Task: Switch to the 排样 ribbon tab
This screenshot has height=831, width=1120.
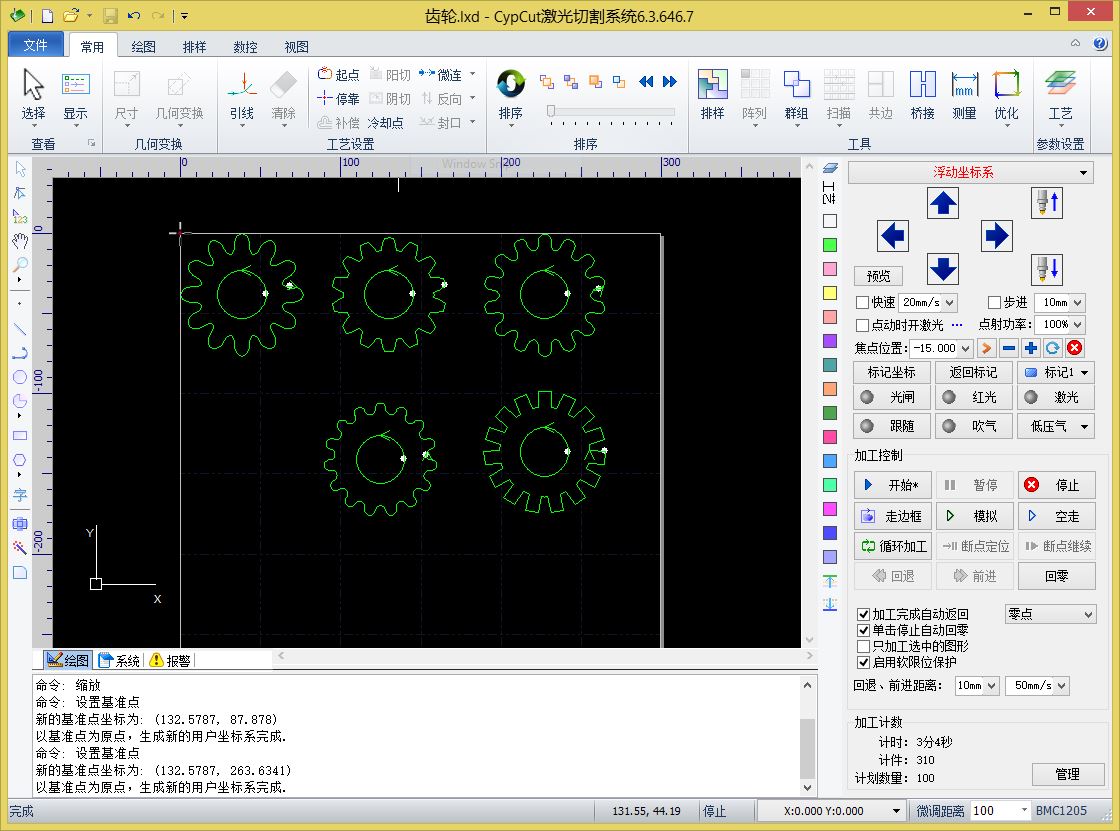Action: coord(194,46)
